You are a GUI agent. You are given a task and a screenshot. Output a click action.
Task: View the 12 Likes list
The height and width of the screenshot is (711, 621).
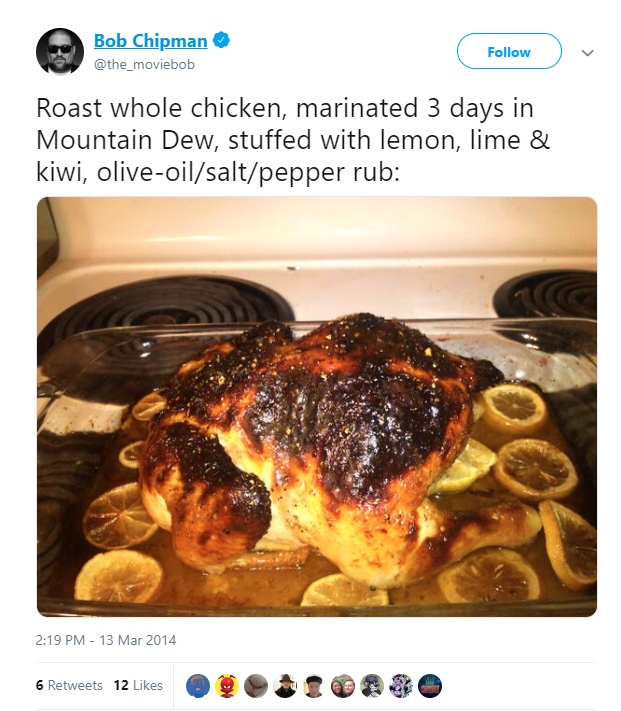pyautogui.click(x=138, y=685)
